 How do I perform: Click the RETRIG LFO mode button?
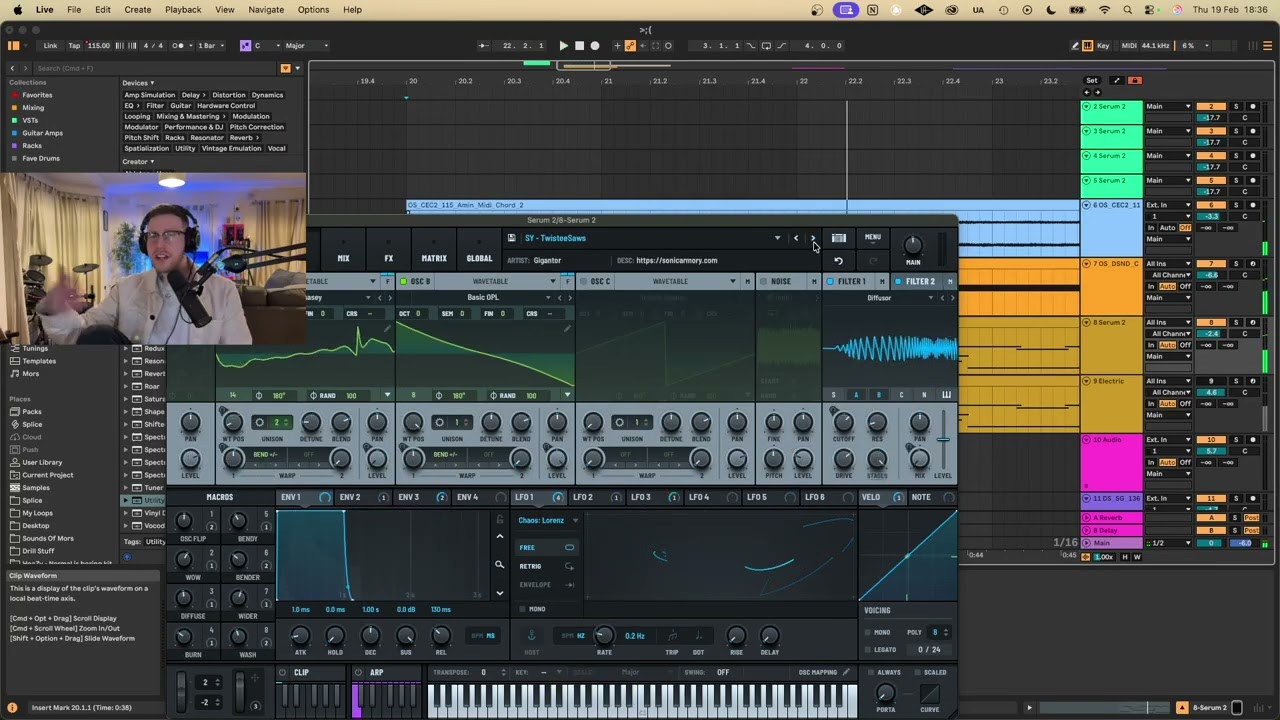[x=546, y=566]
